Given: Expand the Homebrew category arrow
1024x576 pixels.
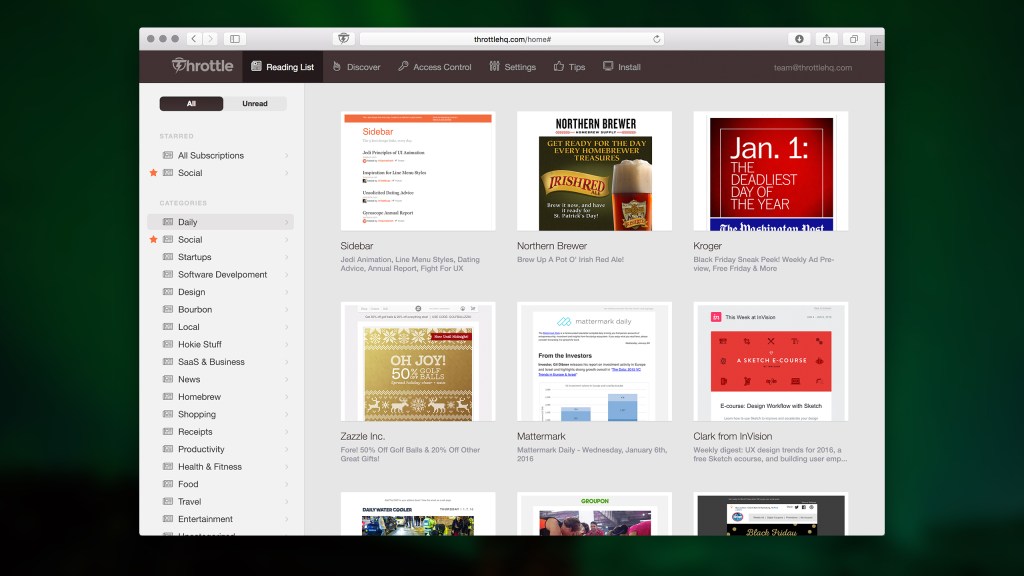Looking at the screenshot, I should pos(287,397).
